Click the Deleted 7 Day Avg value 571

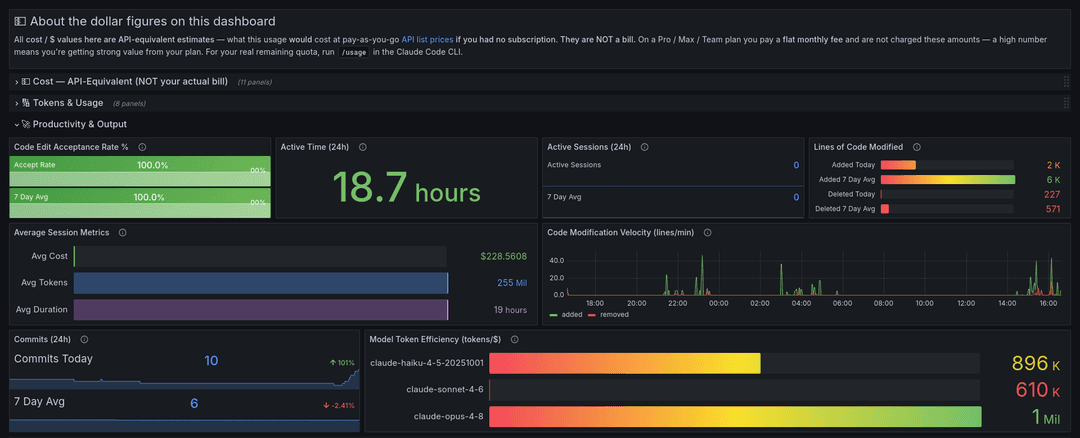[1052, 209]
